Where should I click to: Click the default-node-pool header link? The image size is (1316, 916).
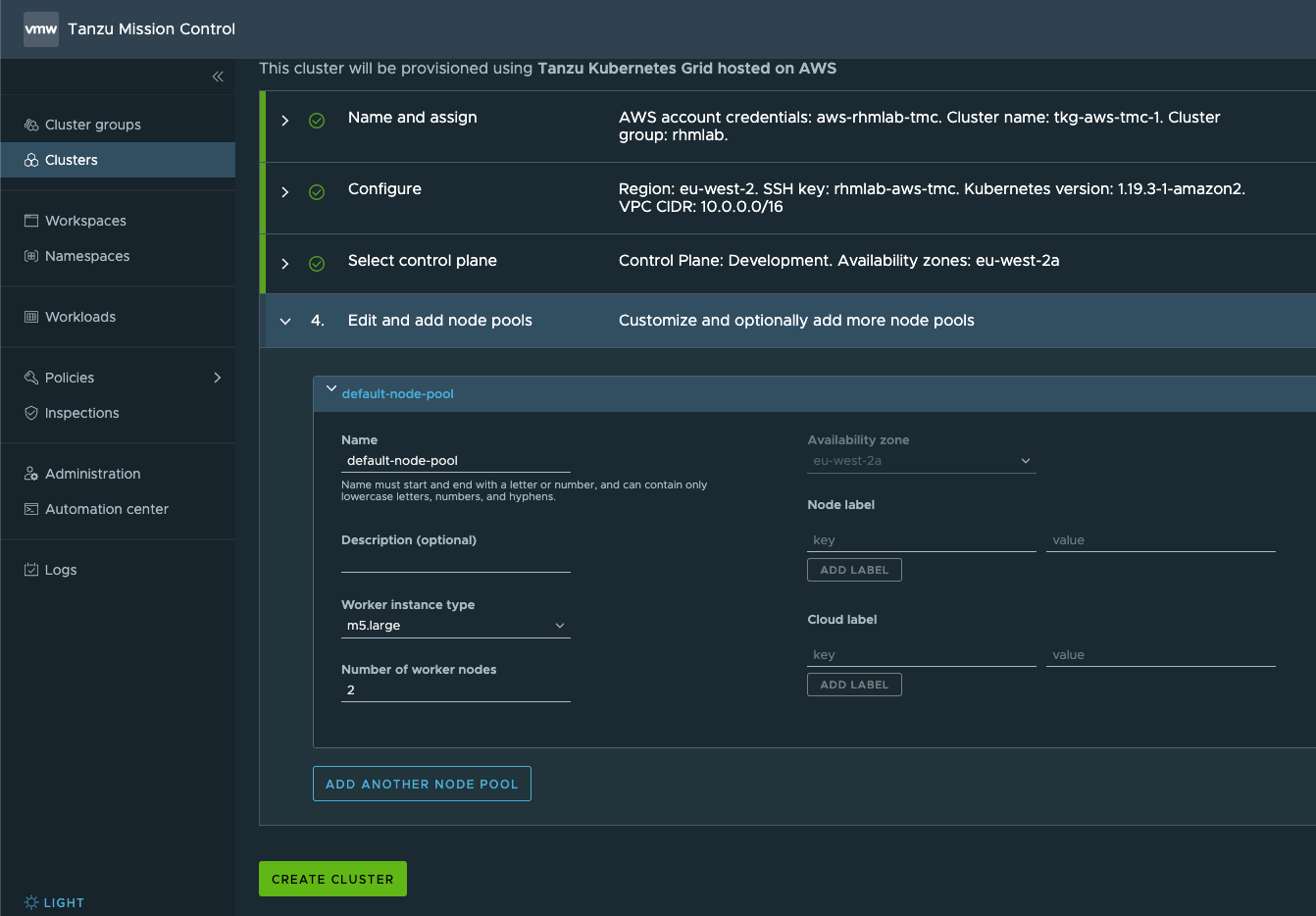(x=398, y=394)
